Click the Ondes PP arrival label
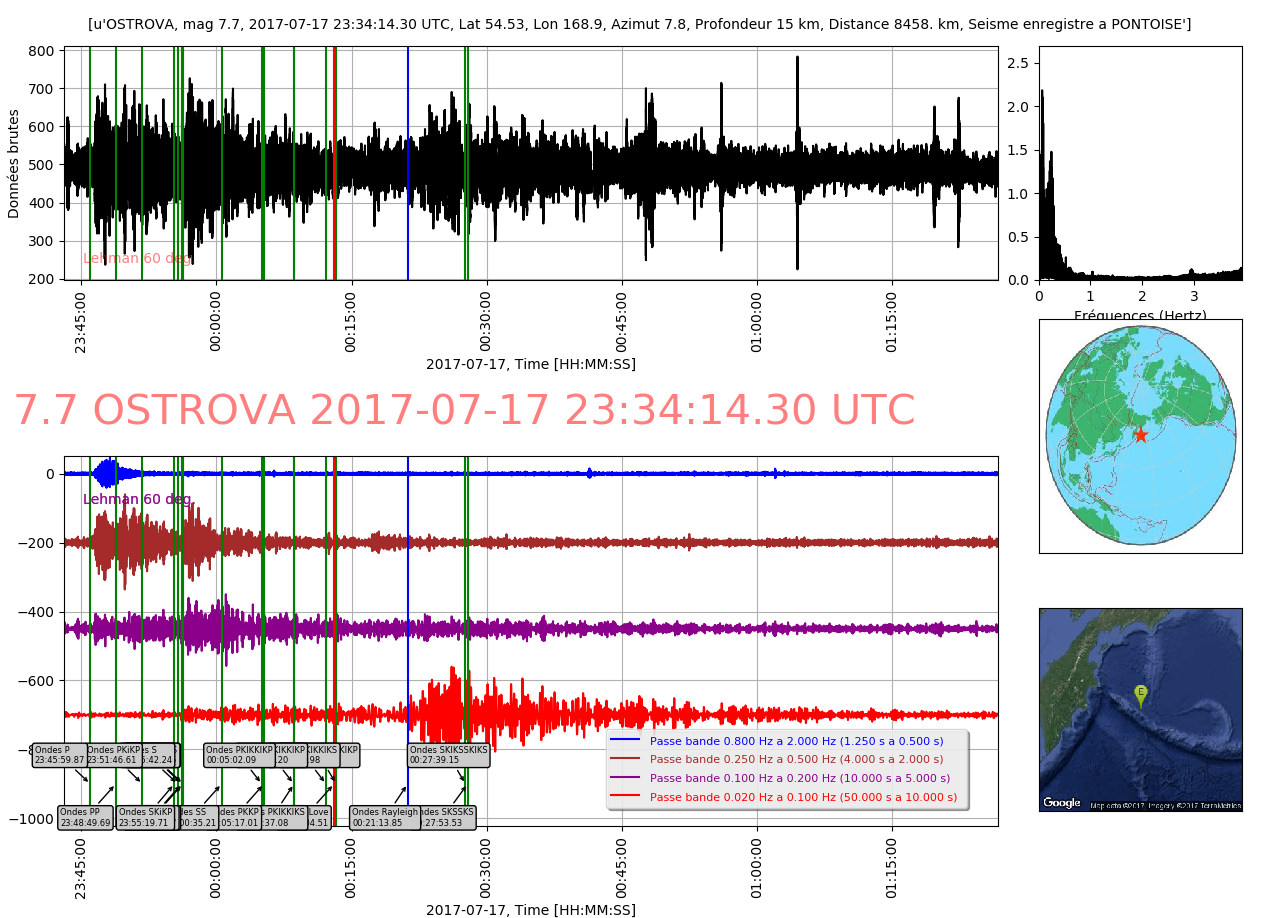Image resolution: width=1280 pixels, height=918 pixels. point(85,818)
